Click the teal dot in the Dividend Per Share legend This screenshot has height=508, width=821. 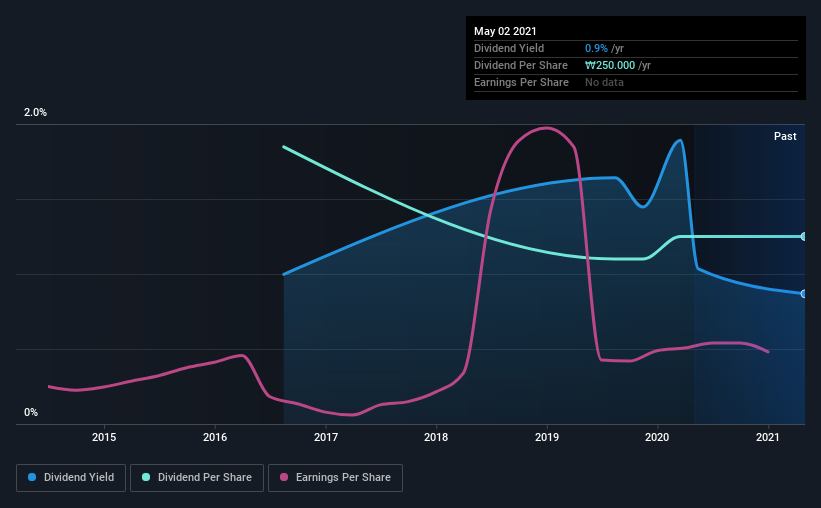click(x=147, y=478)
